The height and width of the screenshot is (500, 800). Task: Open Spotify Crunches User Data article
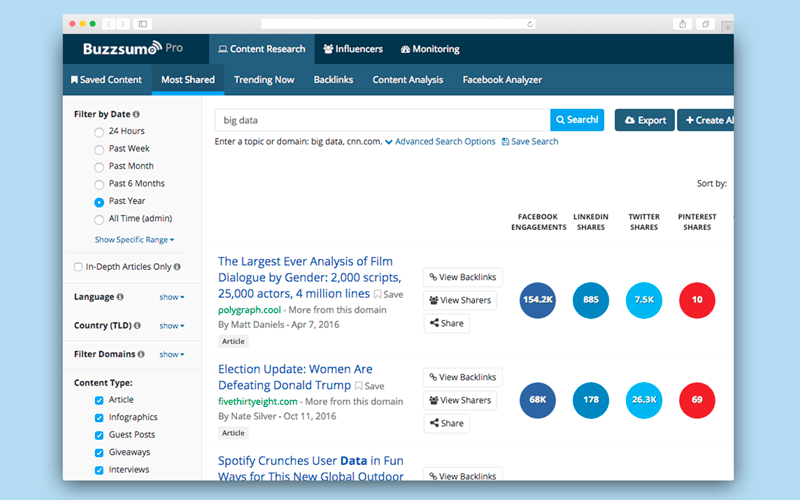(x=311, y=468)
